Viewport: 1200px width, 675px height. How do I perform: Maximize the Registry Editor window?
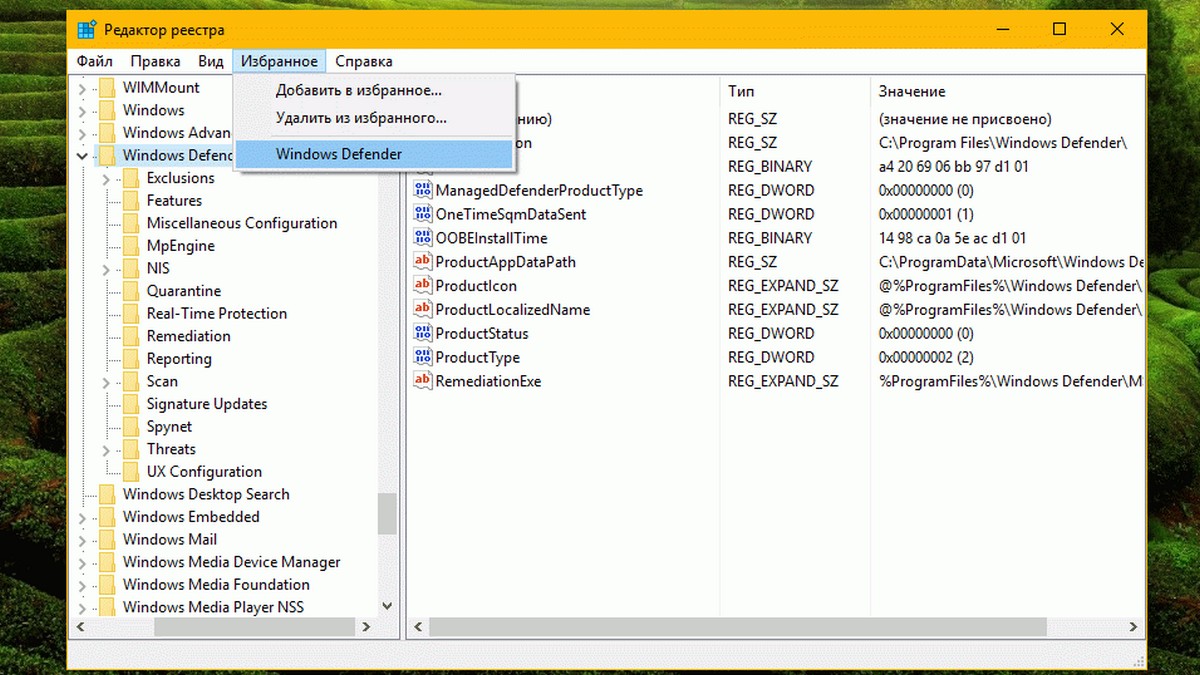1059,29
